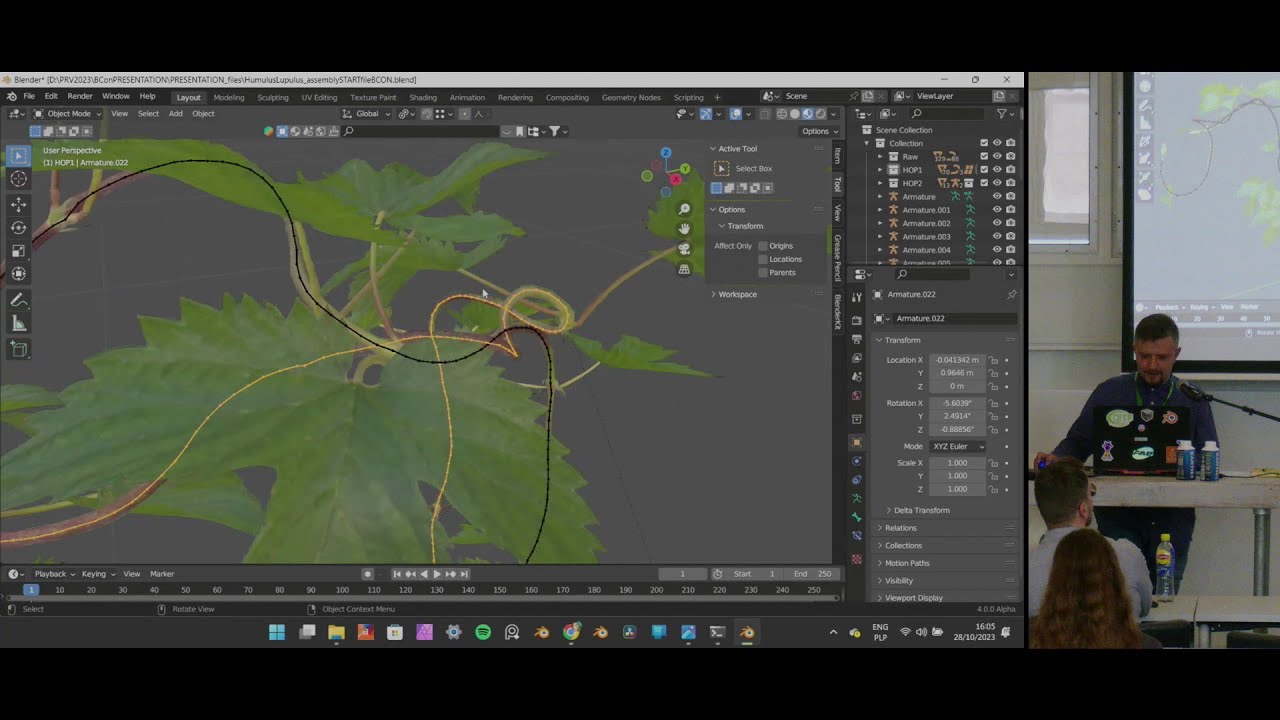Select the Transform tool

pyautogui.click(x=18, y=274)
